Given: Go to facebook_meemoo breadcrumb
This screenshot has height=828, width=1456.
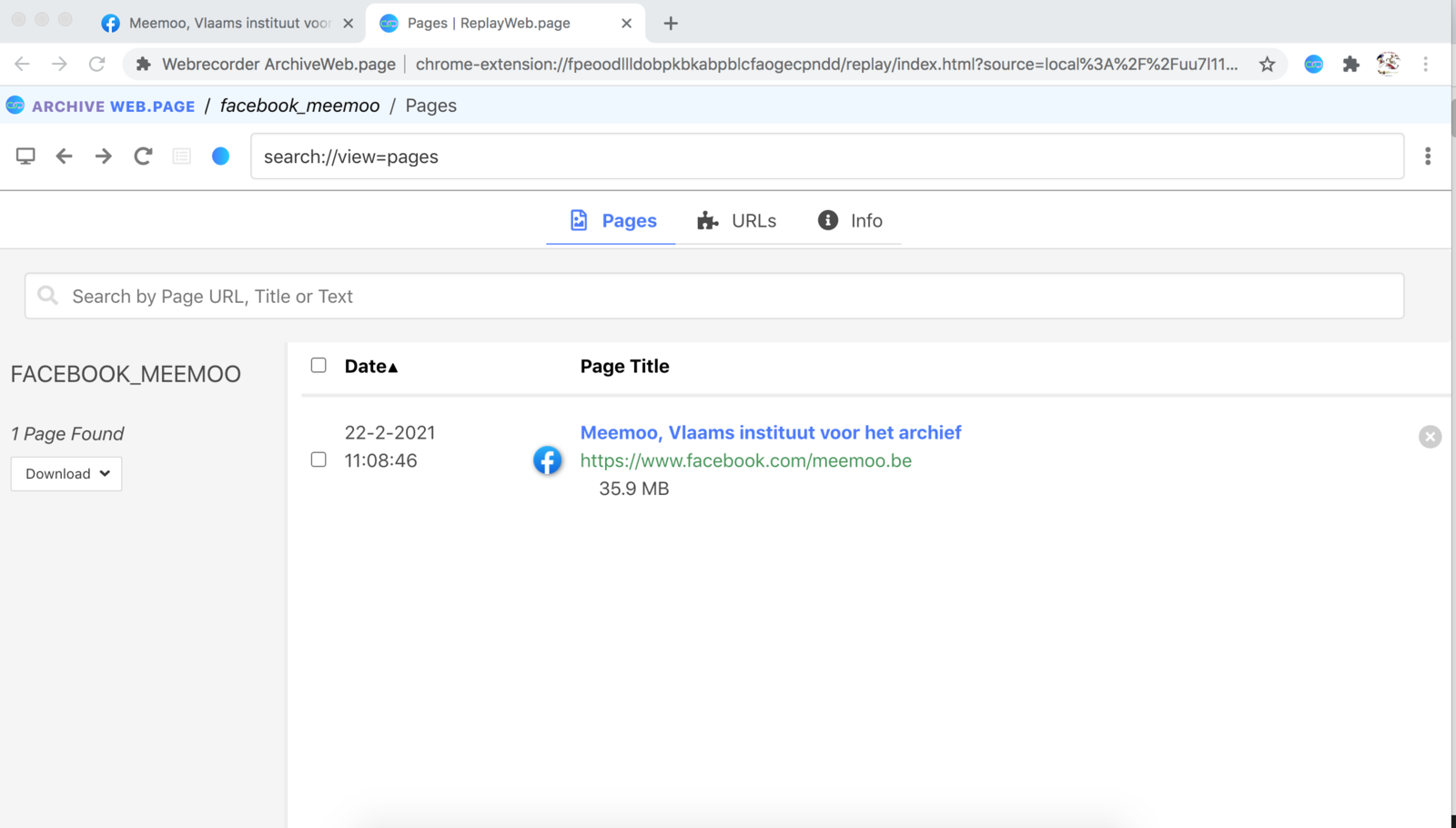Looking at the screenshot, I should pos(299,106).
